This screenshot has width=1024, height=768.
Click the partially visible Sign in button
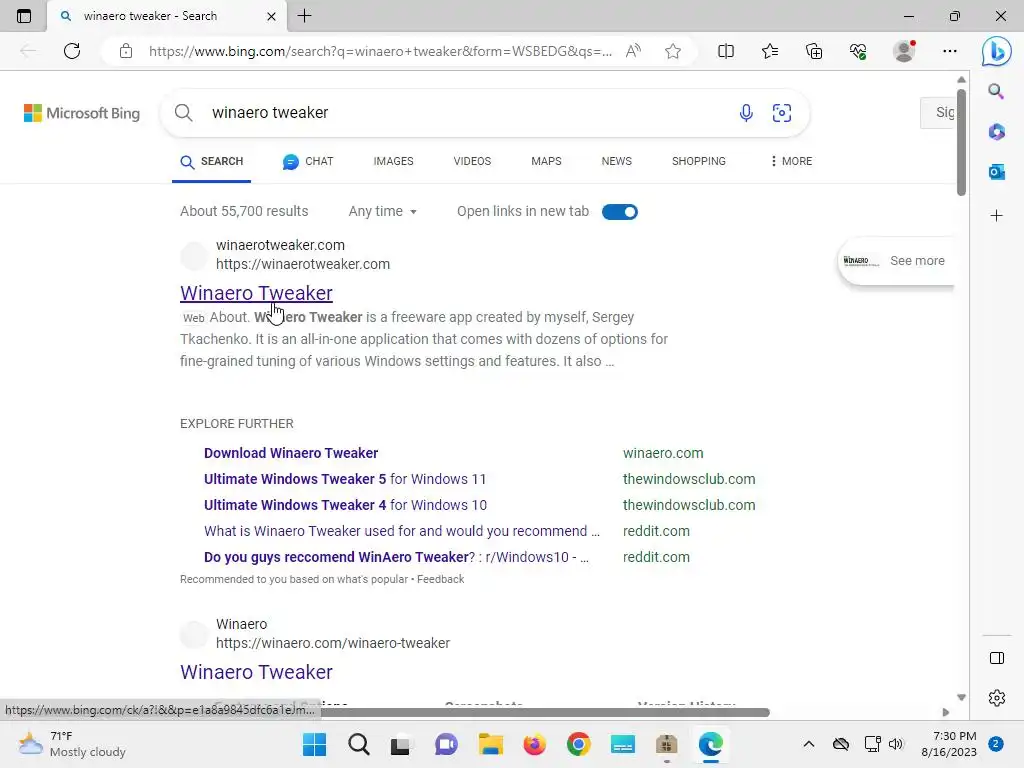(x=938, y=112)
